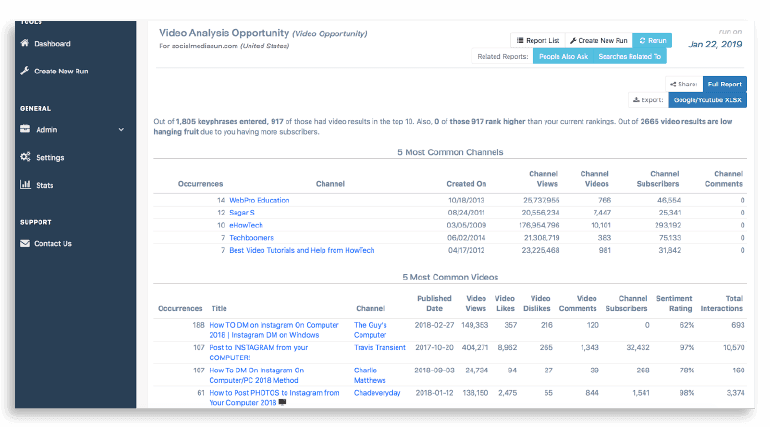The height and width of the screenshot is (427, 770).
Task: Switch to People Also Ask report
Action: (x=562, y=57)
